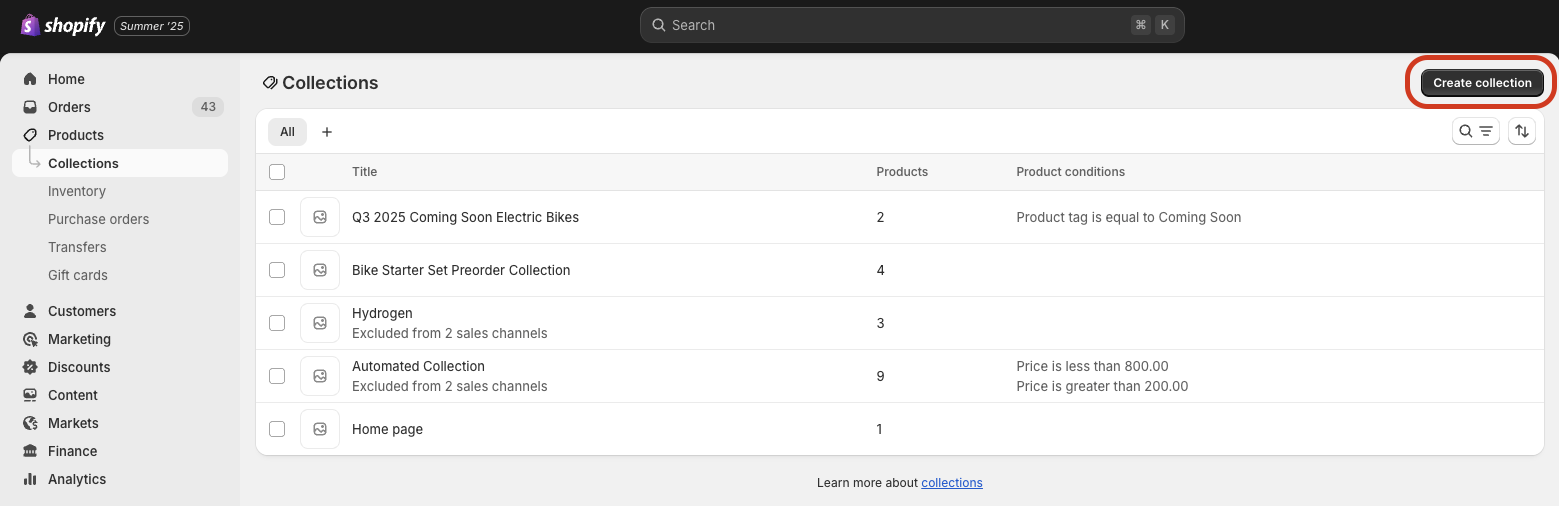The image size is (1559, 506).
Task: Click the Product conditions column header
Action: point(1070,172)
